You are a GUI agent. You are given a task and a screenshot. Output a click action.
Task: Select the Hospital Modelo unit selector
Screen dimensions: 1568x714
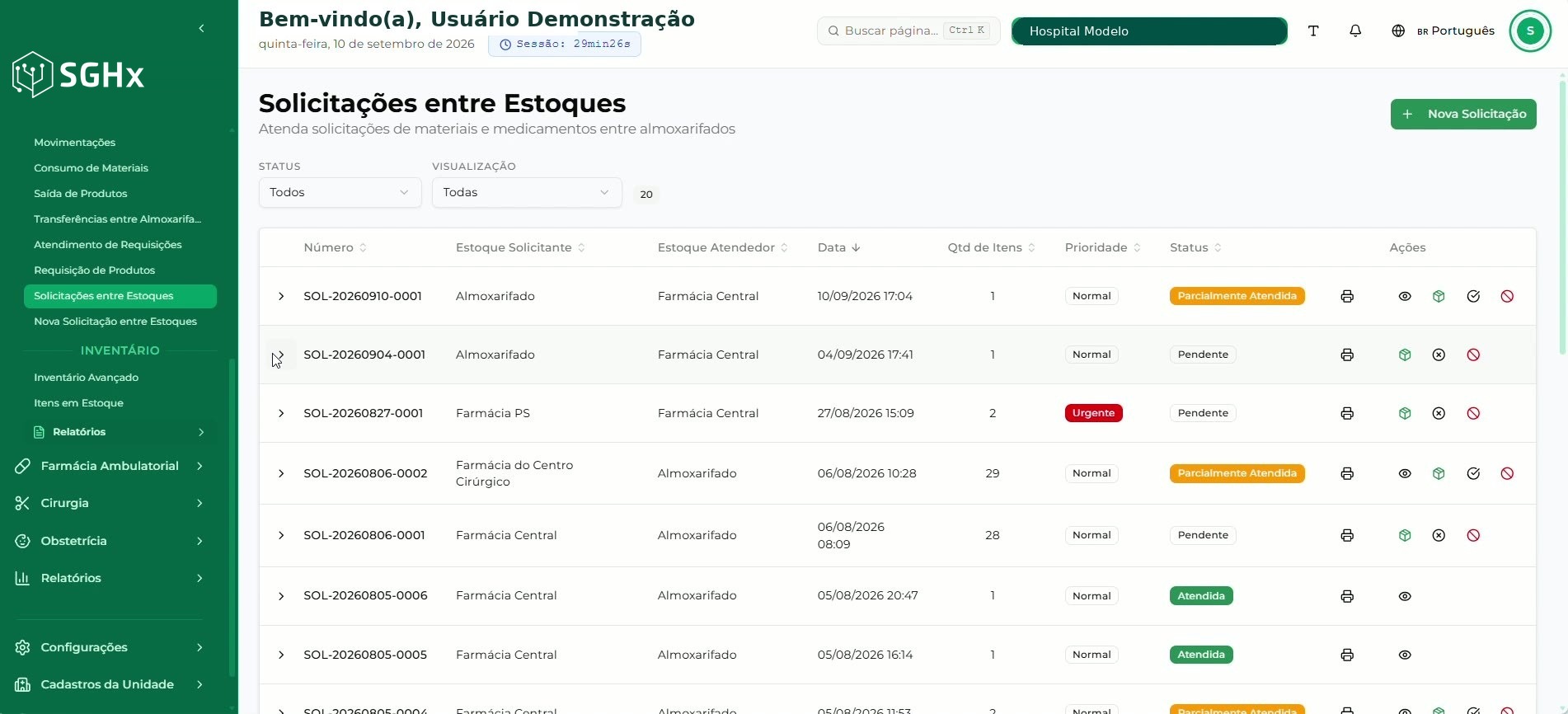1149,31
